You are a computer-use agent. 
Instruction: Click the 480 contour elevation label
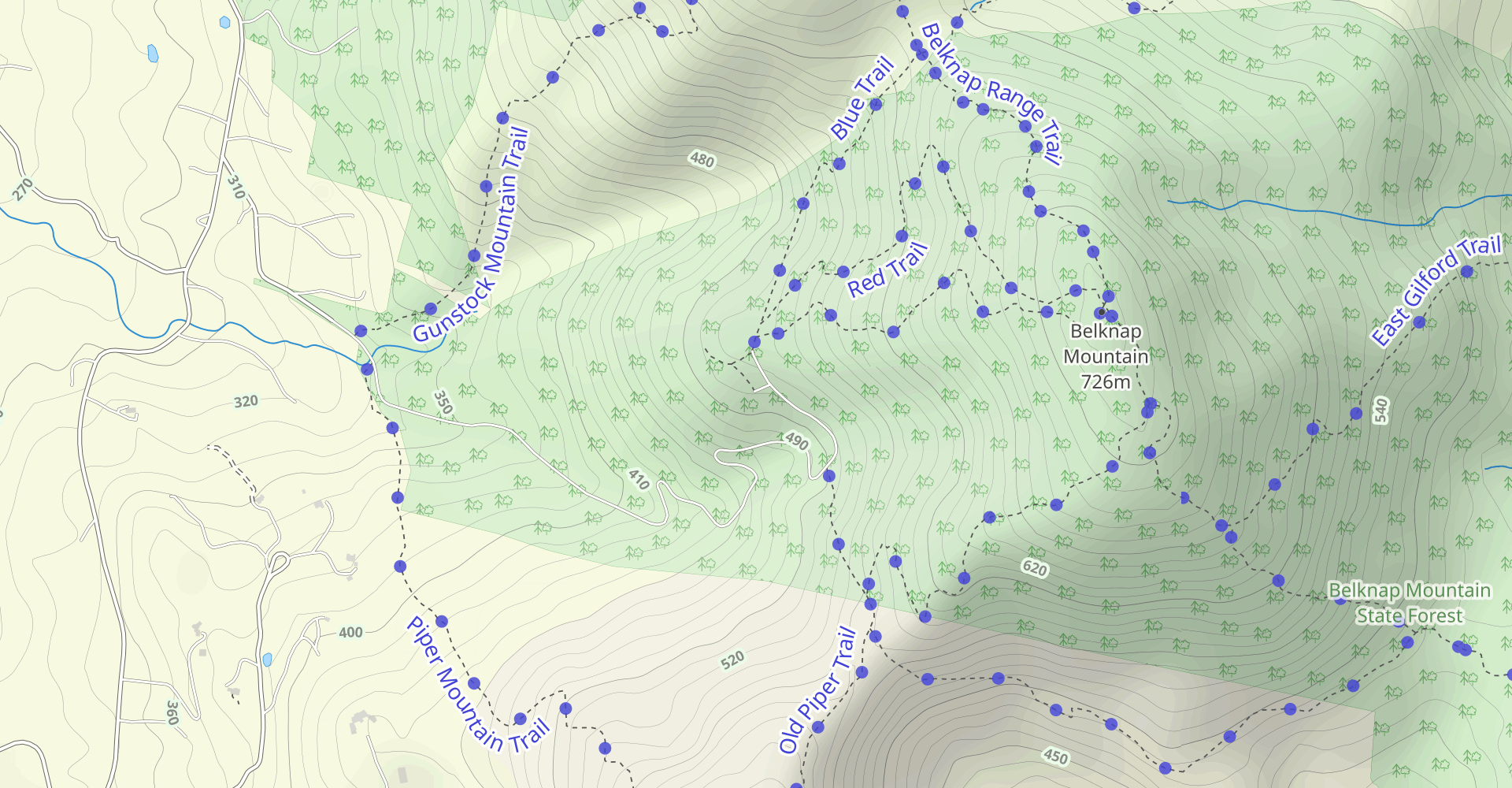click(702, 160)
